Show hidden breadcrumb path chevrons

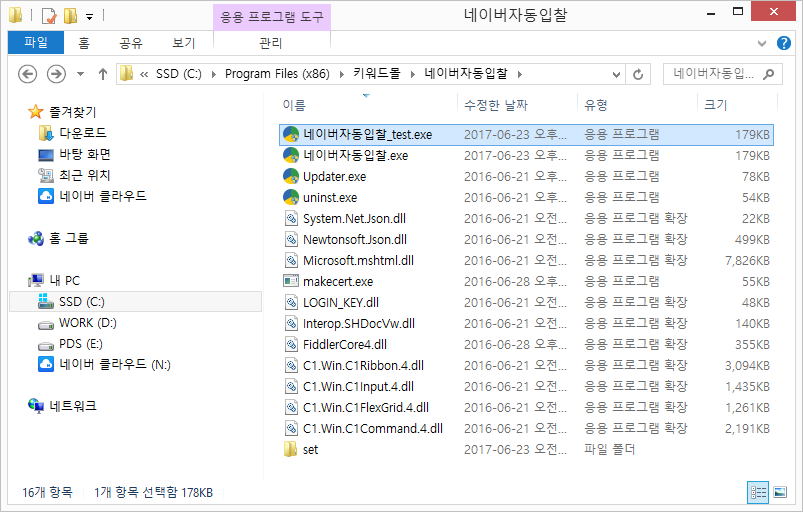point(144,74)
